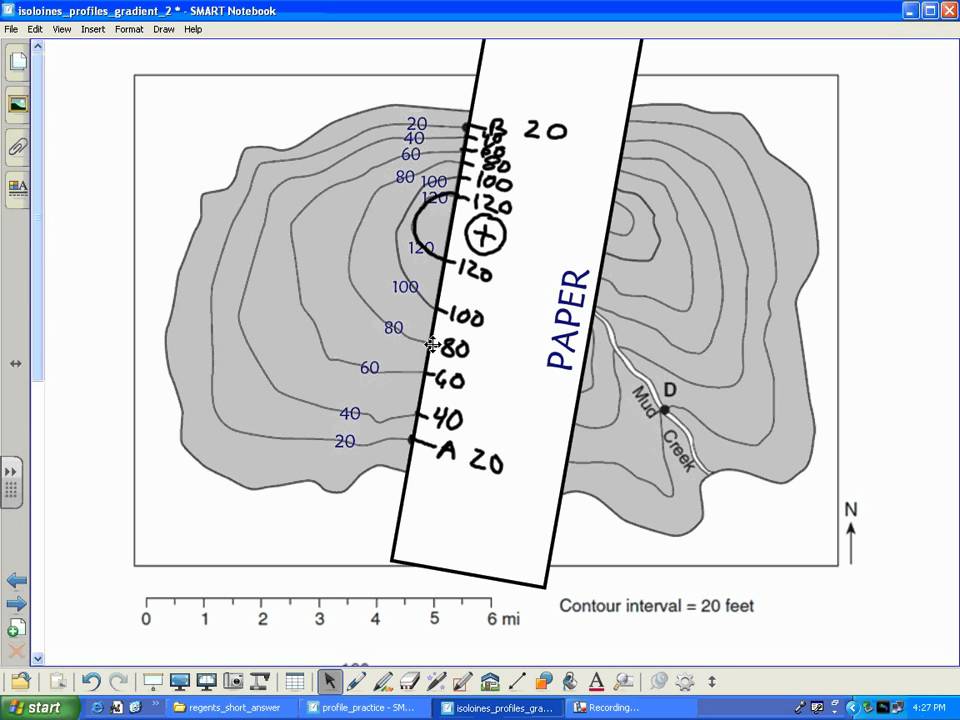Open the Properties tab in sidebar
Image resolution: width=960 pixels, height=720 pixels.
(18, 187)
